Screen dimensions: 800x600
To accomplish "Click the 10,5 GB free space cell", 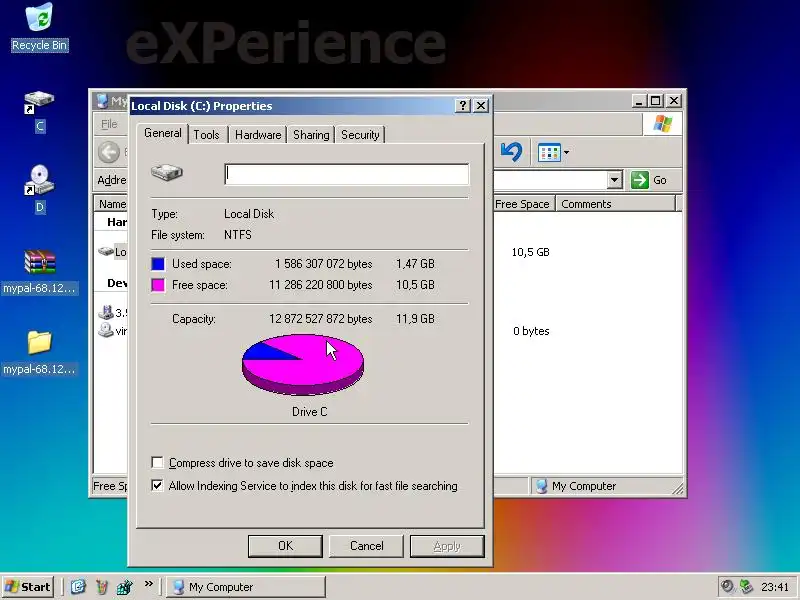I will (x=531, y=252).
